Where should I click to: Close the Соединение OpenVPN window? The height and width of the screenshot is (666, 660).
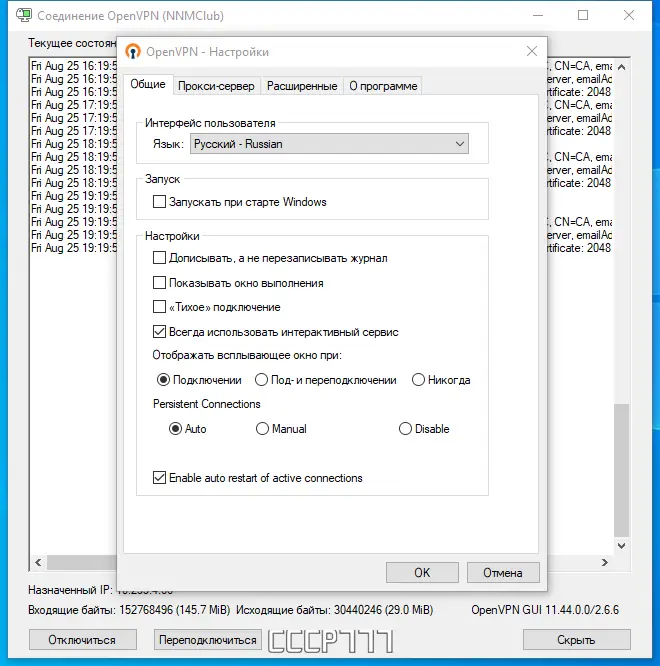pos(629,15)
